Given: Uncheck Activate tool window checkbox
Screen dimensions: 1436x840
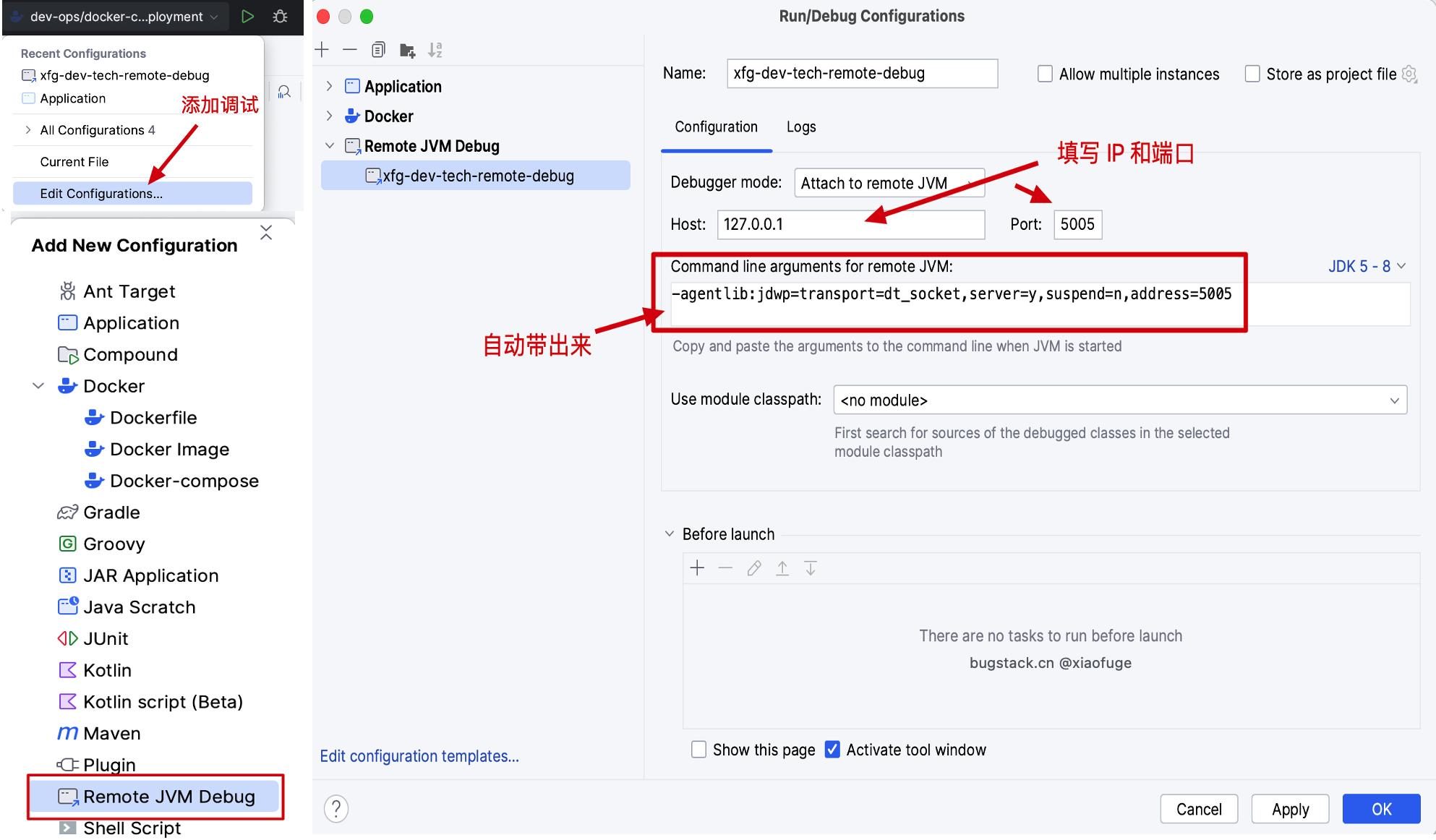Looking at the screenshot, I should point(832,750).
